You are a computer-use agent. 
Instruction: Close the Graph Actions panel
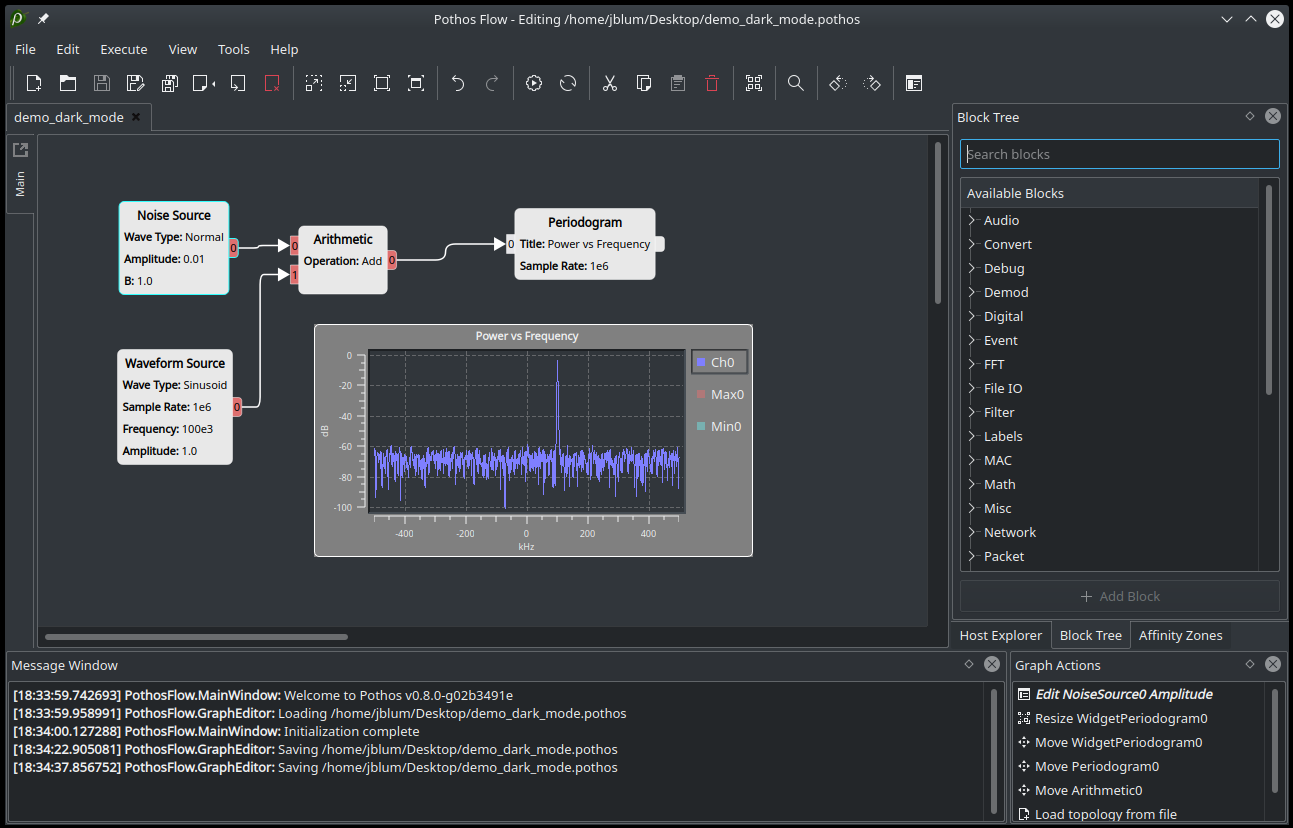pos(1273,664)
